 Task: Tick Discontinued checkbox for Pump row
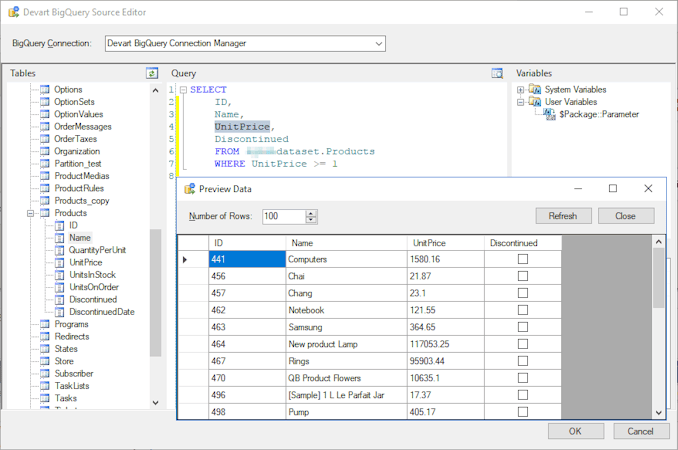(522, 411)
